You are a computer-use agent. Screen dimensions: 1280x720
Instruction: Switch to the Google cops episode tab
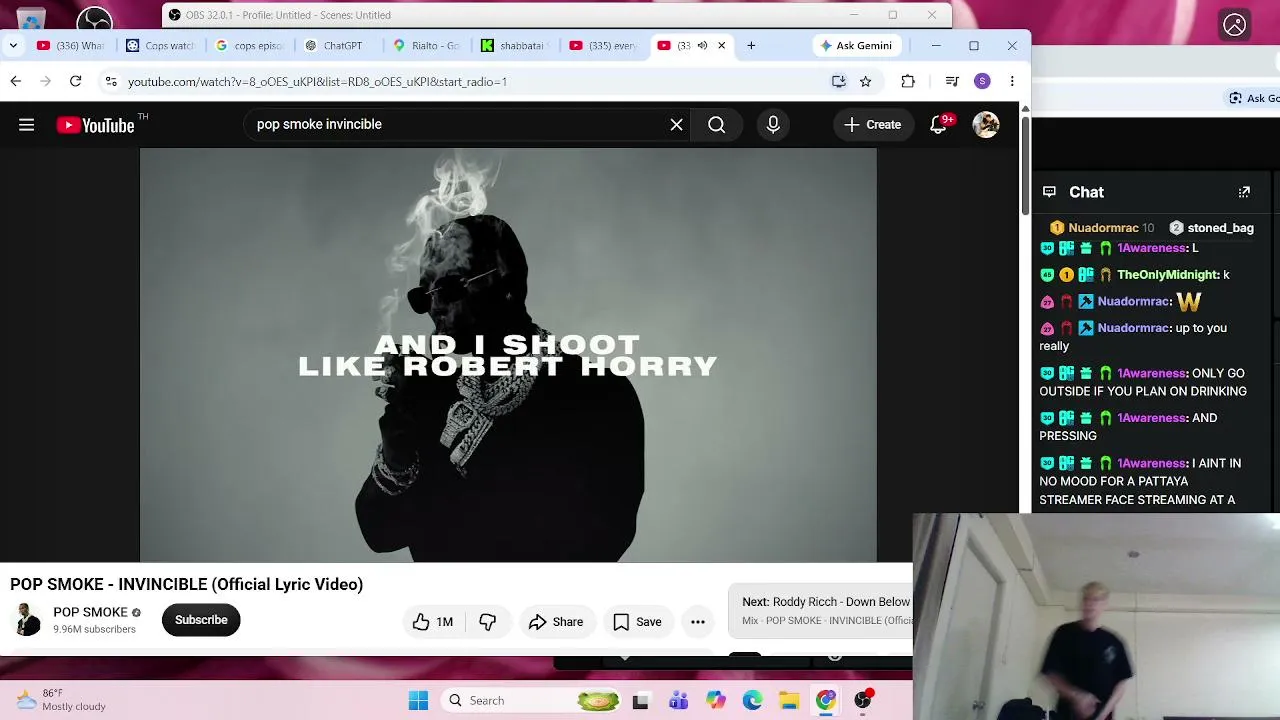[x=250, y=46]
